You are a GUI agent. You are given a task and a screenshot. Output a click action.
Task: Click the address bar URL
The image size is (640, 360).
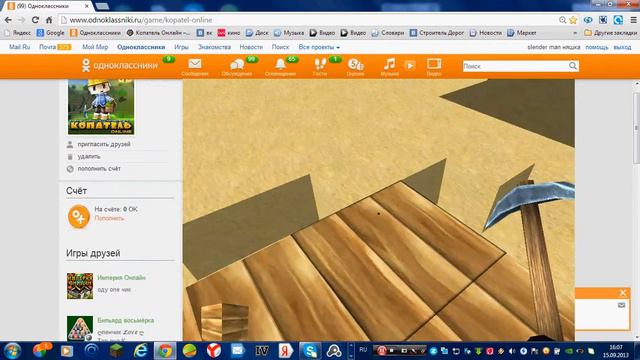(x=141, y=20)
